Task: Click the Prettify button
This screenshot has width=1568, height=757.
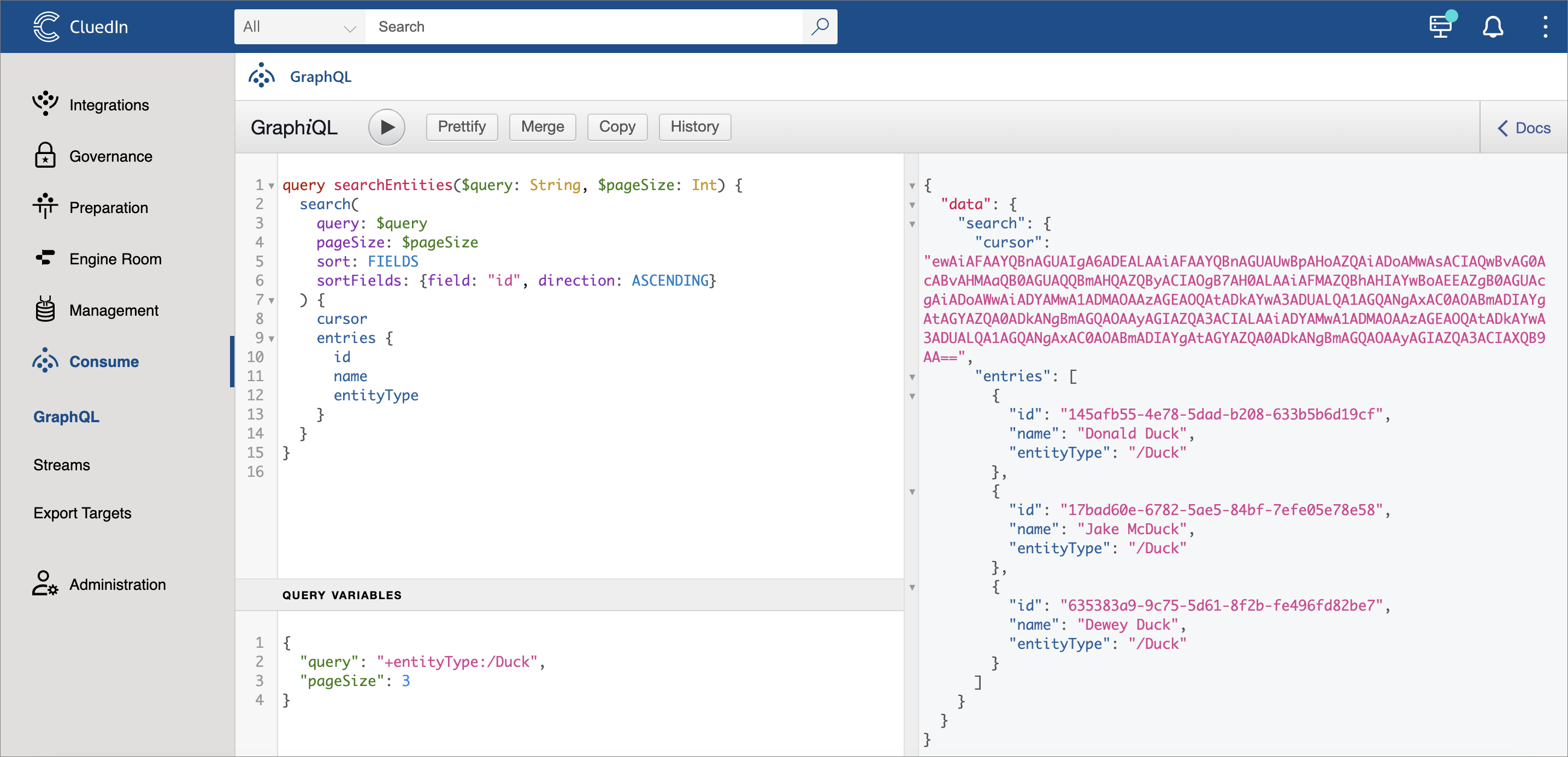Action: pos(462,127)
